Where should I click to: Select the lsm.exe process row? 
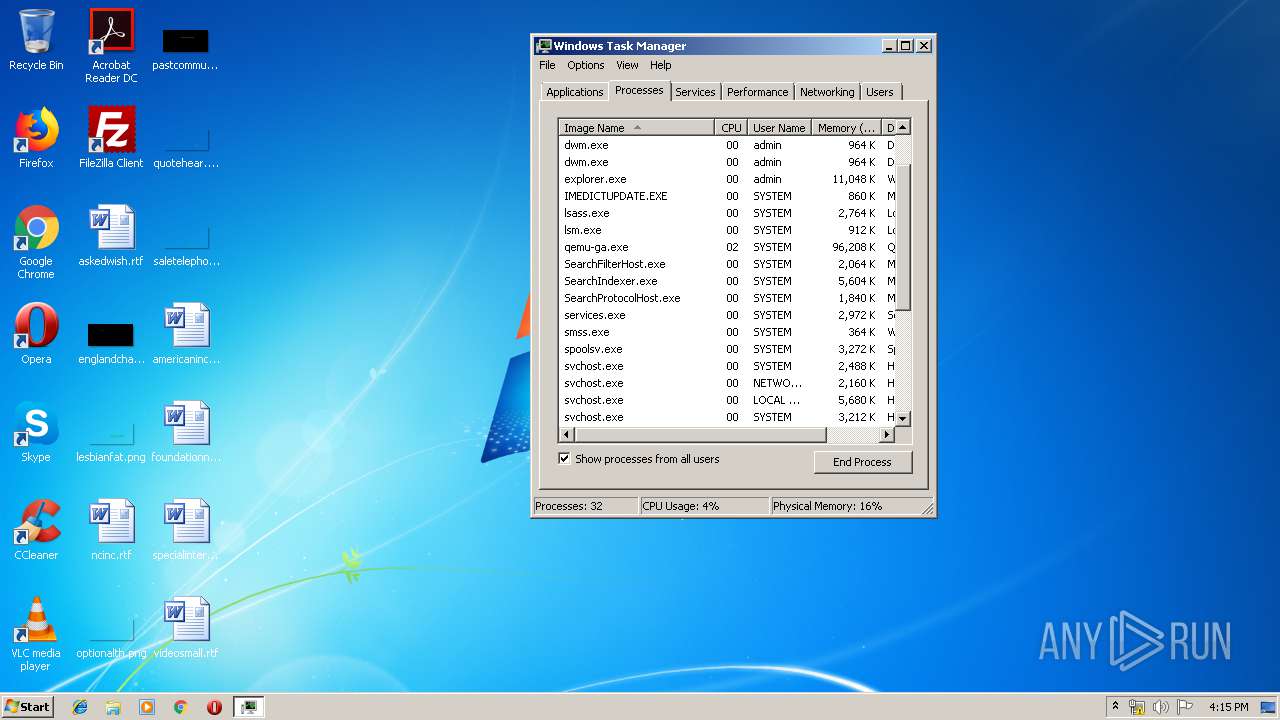[727, 230]
